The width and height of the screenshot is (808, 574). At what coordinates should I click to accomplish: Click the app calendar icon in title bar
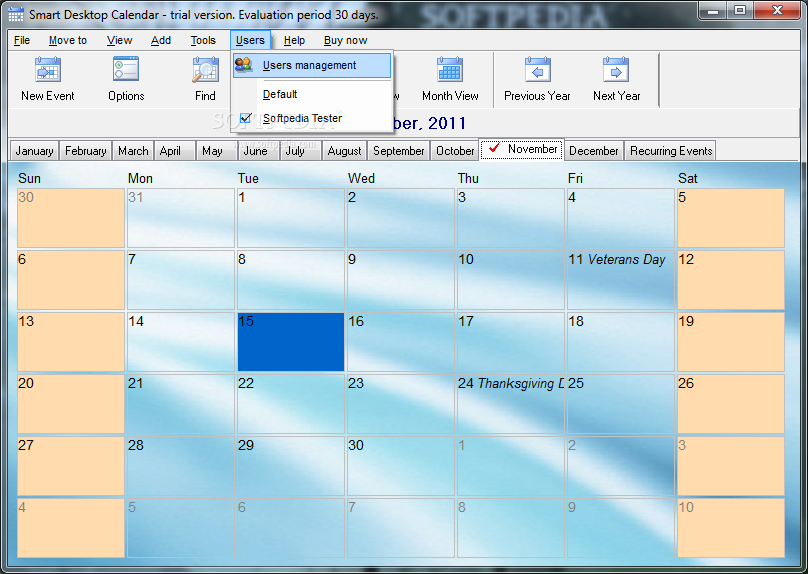point(16,14)
